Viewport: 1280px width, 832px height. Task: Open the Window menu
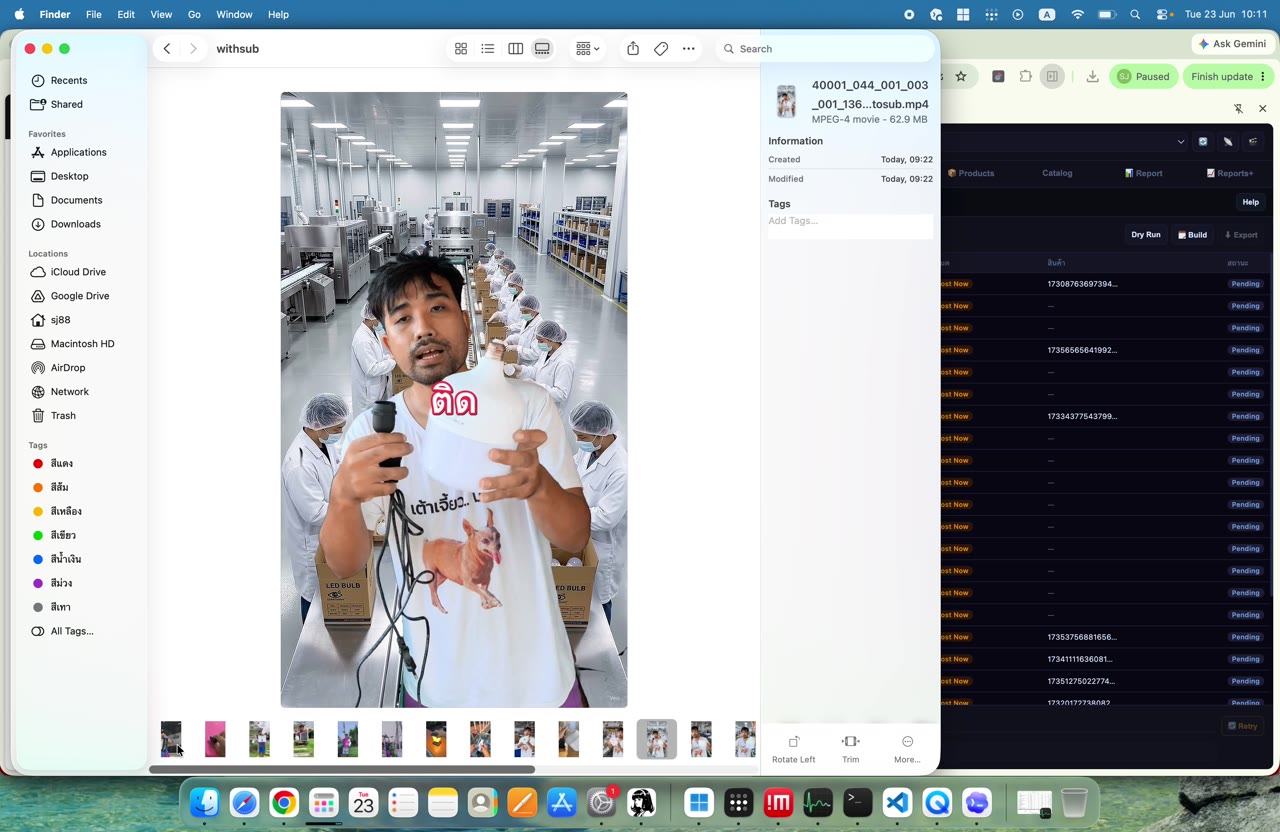point(234,15)
